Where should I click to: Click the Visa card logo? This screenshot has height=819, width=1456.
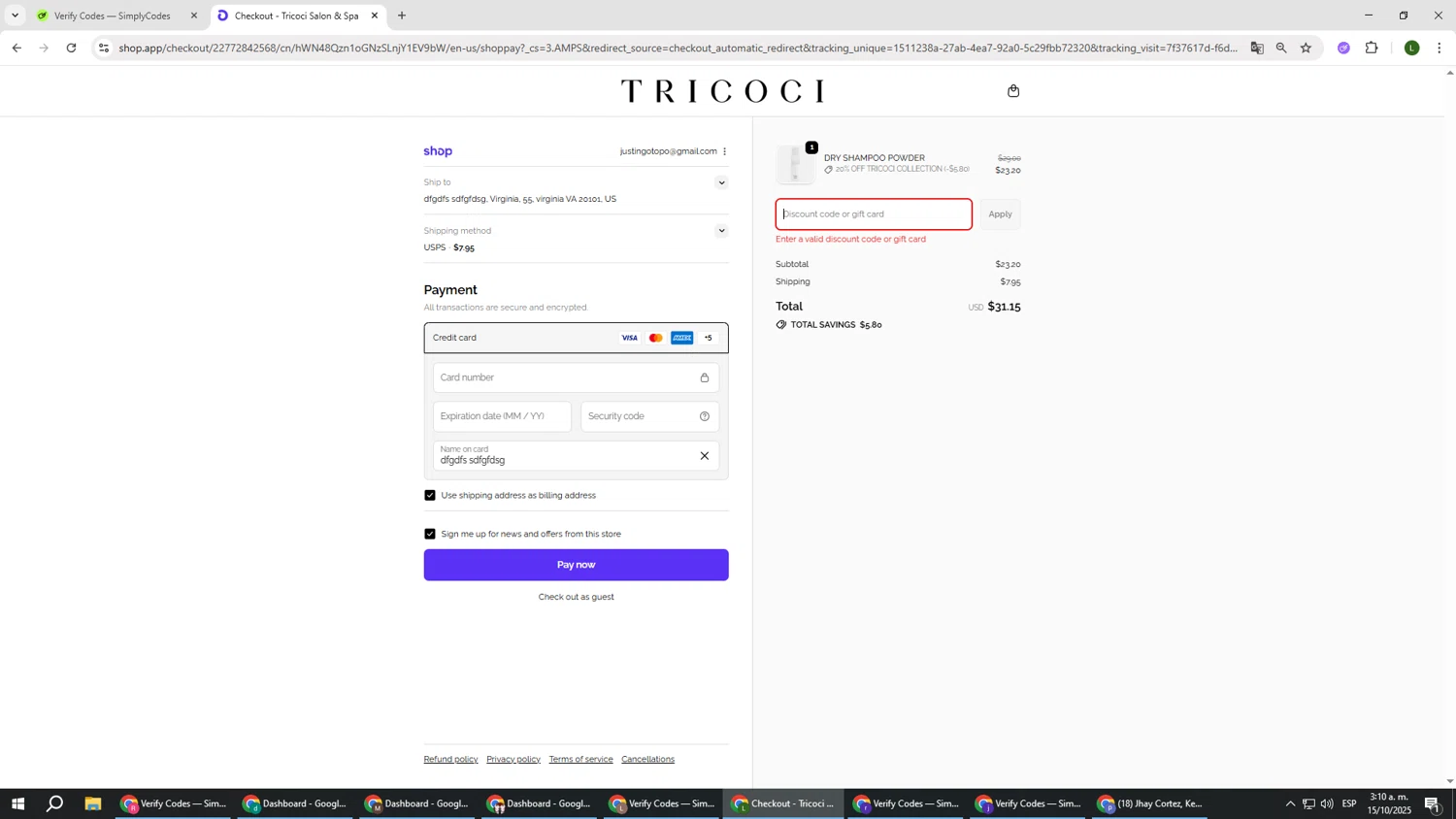tap(630, 338)
